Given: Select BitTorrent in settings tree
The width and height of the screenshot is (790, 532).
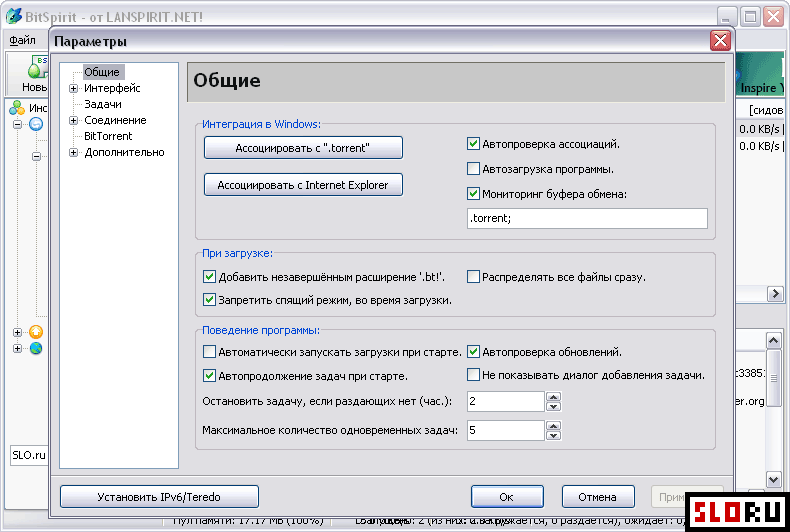Looking at the screenshot, I should [108, 136].
